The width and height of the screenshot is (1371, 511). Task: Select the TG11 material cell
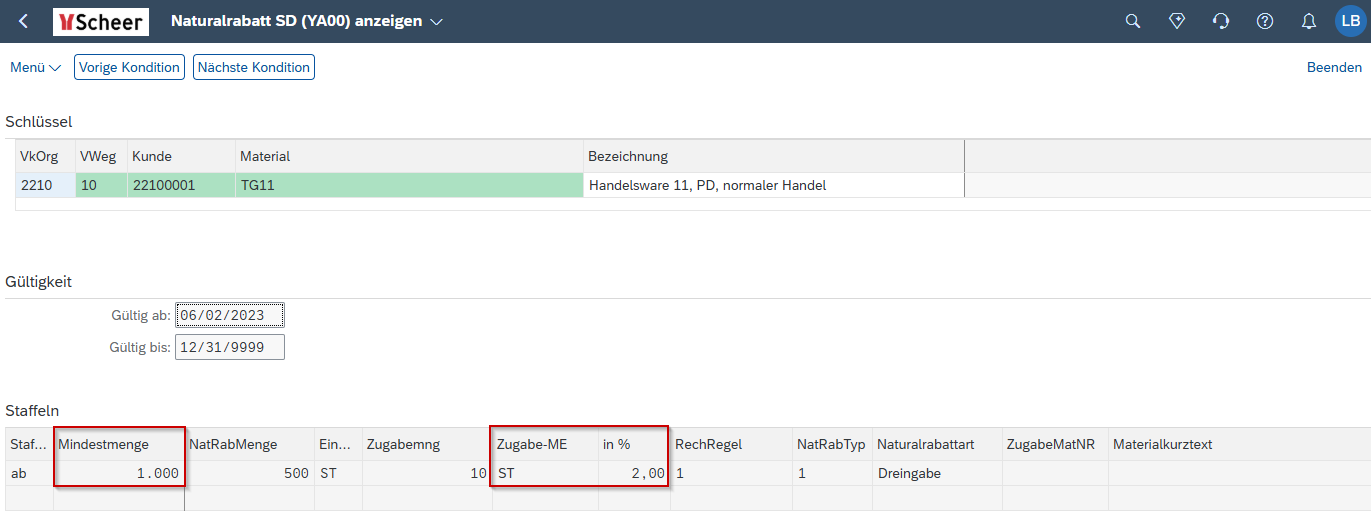point(410,185)
